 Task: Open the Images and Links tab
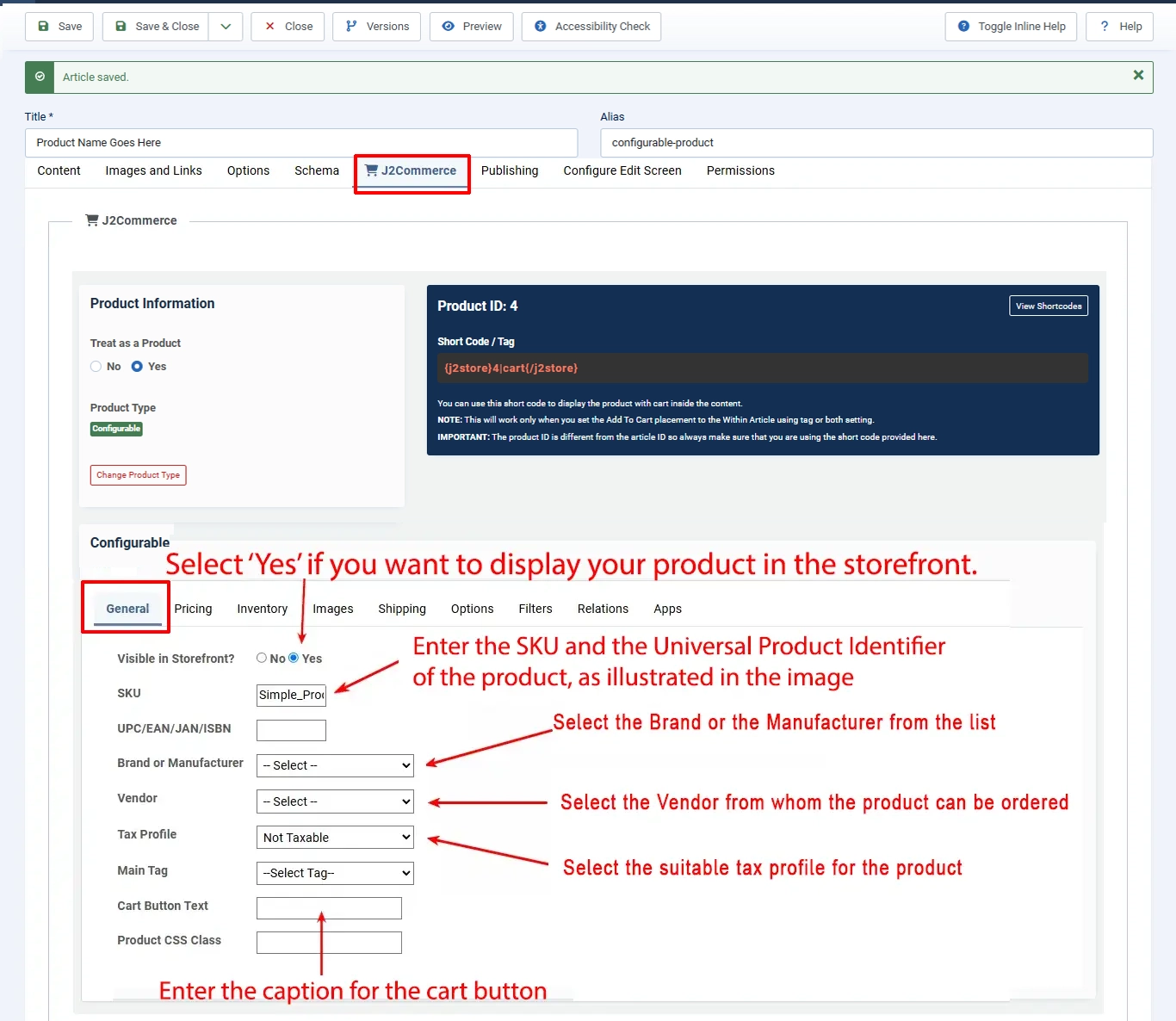(x=154, y=170)
